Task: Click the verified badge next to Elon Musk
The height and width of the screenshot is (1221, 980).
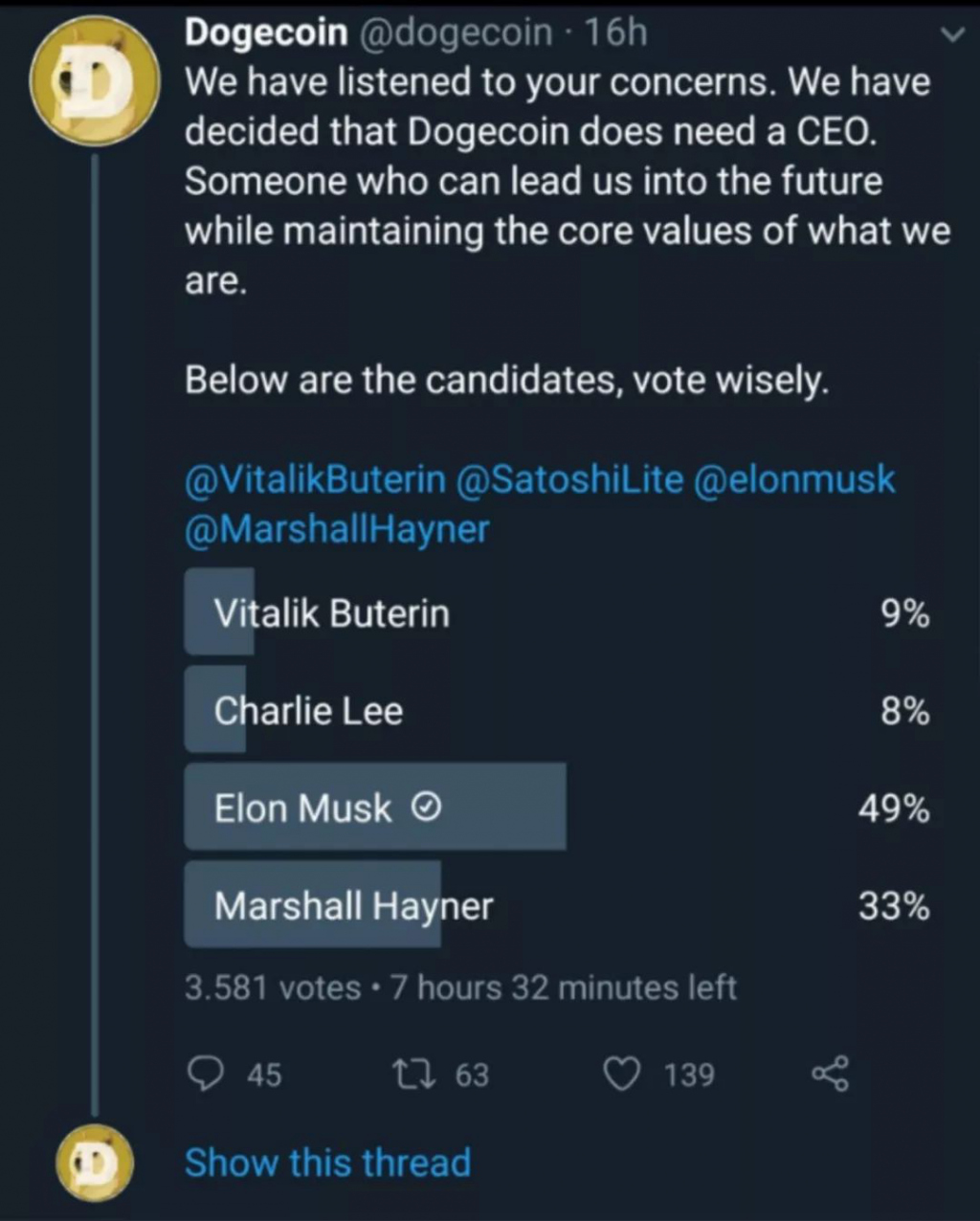Action: (426, 810)
